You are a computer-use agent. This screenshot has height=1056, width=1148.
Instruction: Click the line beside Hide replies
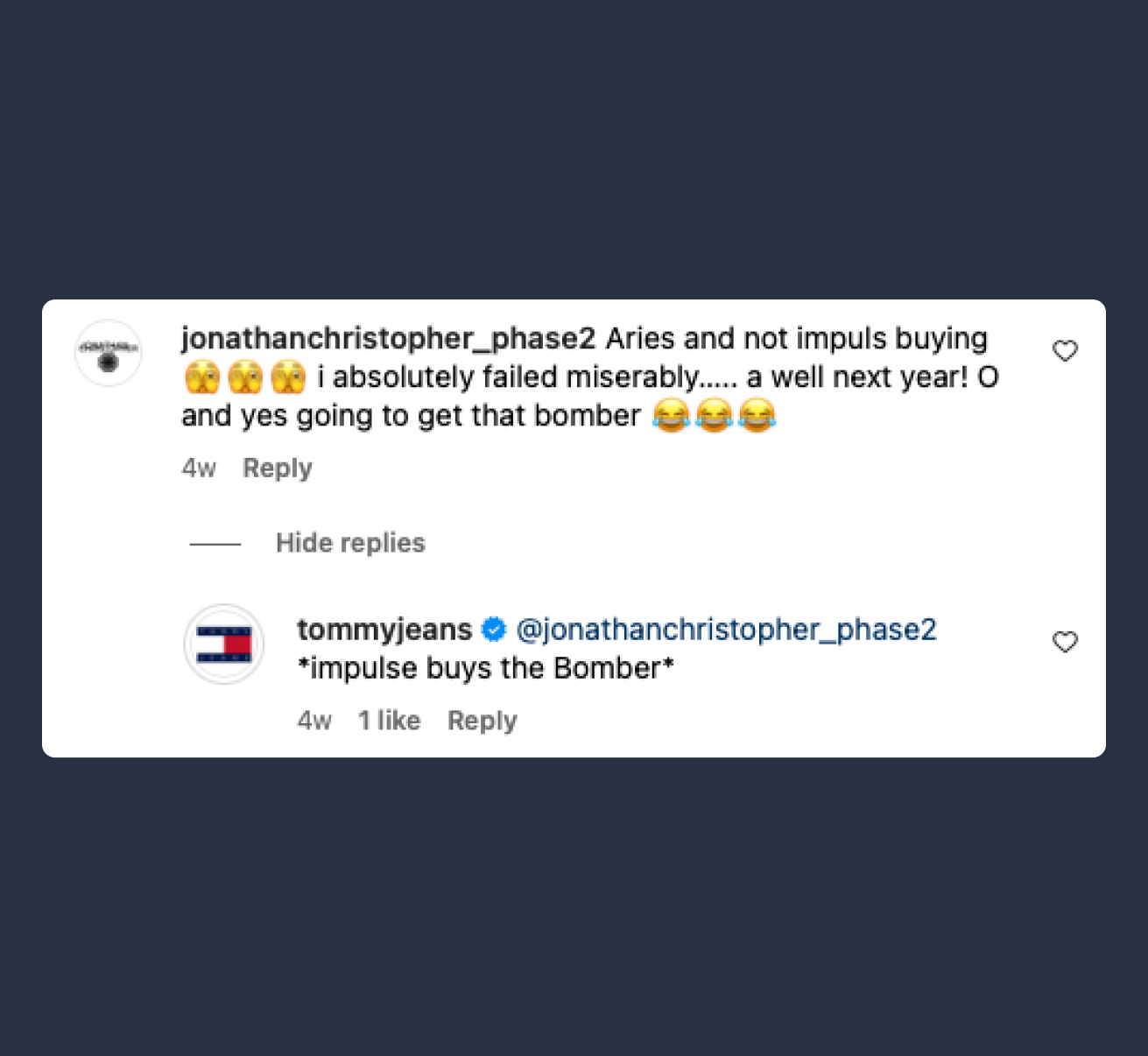pyautogui.click(x=215, y=544)
